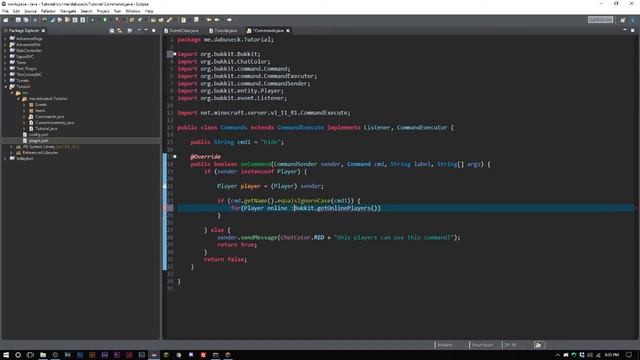Open Cortana search from taskbar
Screen dimensions: 640x360
click(x=18, y=355)
